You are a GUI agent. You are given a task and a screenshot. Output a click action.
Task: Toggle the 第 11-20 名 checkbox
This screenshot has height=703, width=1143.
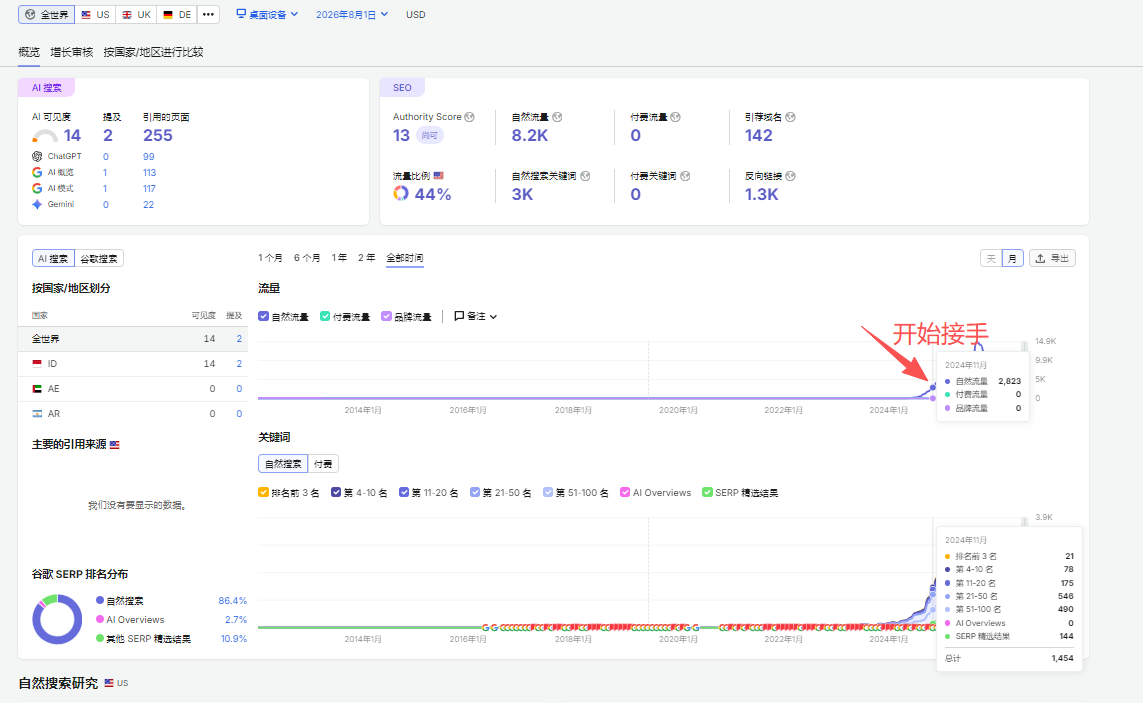point(404,492)
